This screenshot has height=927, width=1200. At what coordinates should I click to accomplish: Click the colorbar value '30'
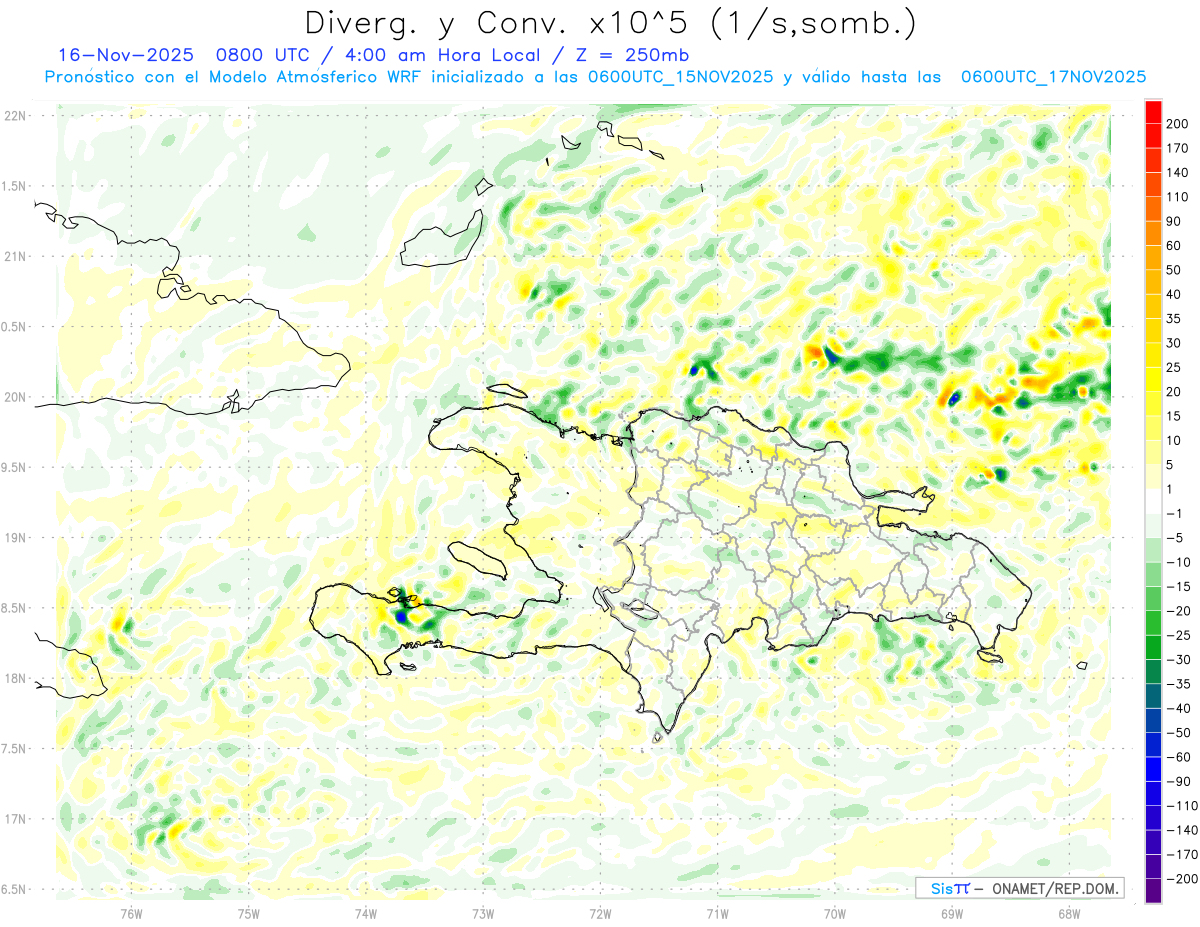(1174, 343)
